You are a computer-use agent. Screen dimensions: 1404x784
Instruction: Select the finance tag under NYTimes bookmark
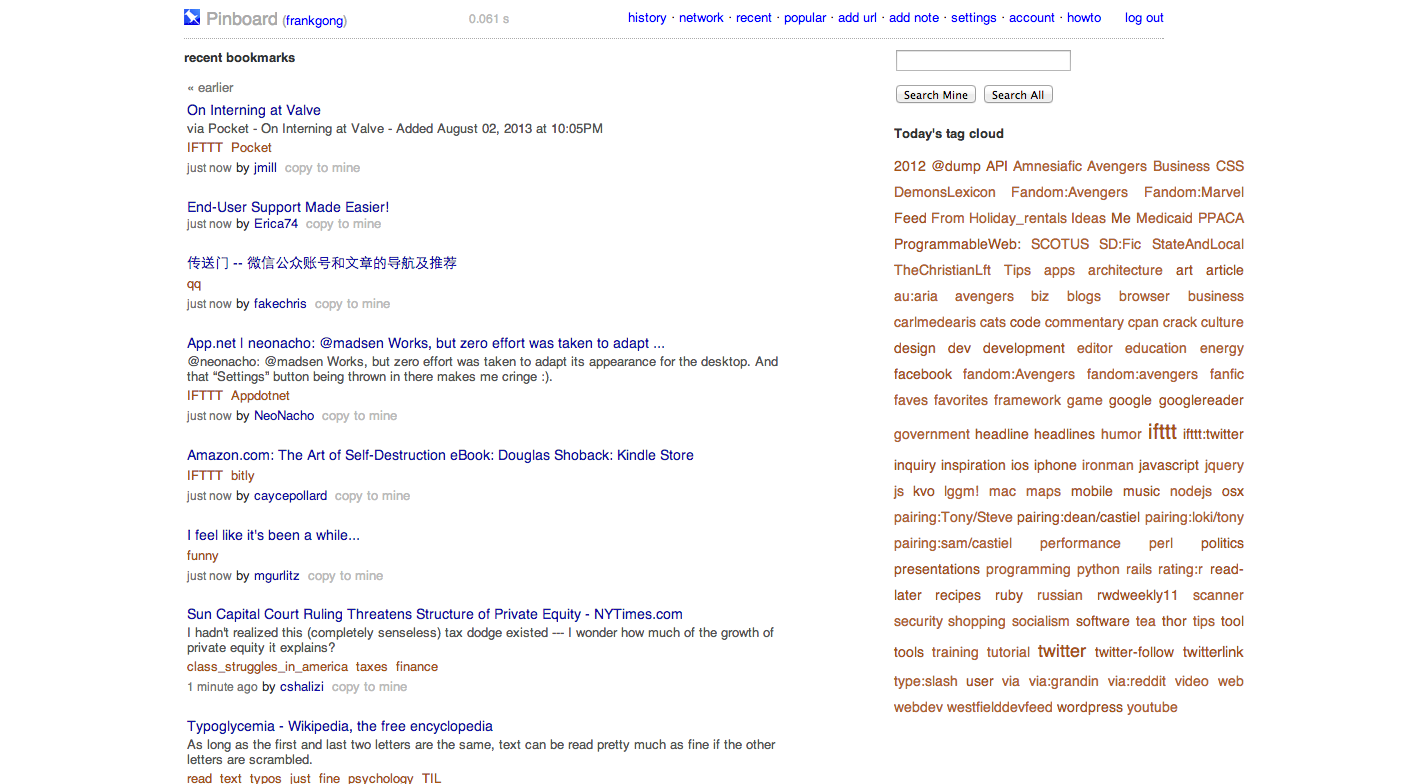(417, 667)
